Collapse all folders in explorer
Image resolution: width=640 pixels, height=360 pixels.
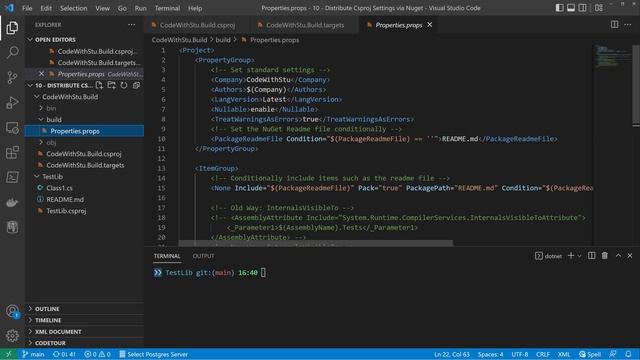tap(136, 85)
